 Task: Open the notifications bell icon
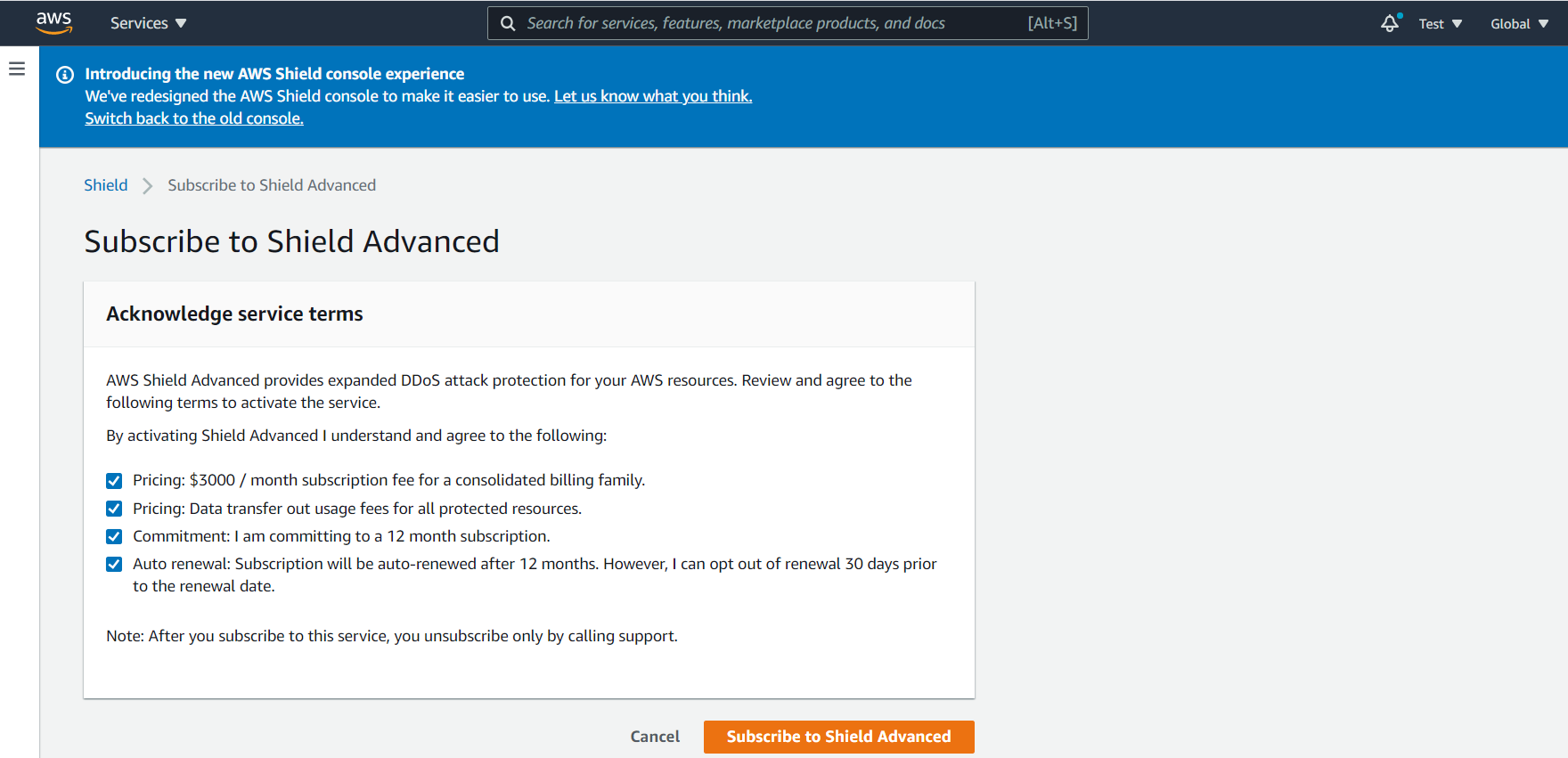coord(1390,23)
